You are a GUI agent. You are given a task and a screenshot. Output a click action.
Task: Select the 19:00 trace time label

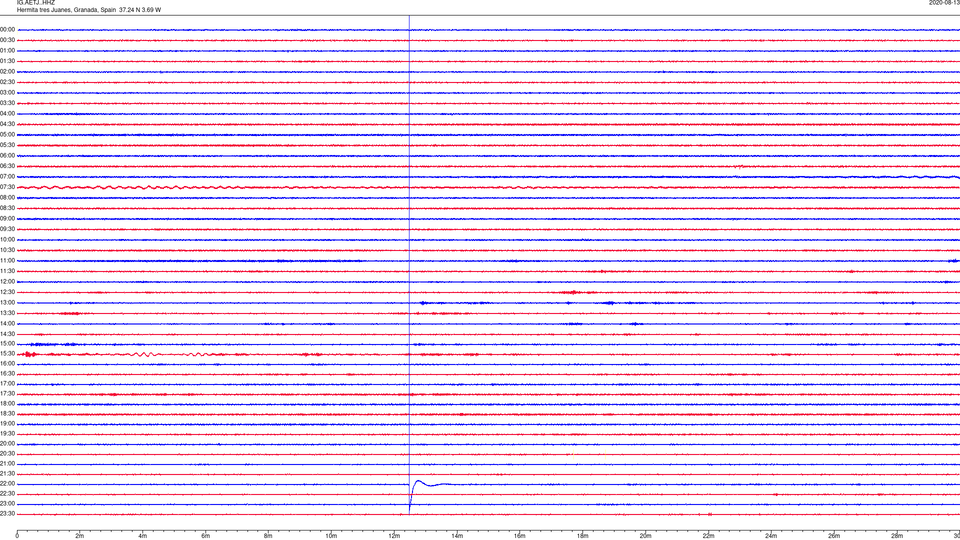[x=7, y=424]
